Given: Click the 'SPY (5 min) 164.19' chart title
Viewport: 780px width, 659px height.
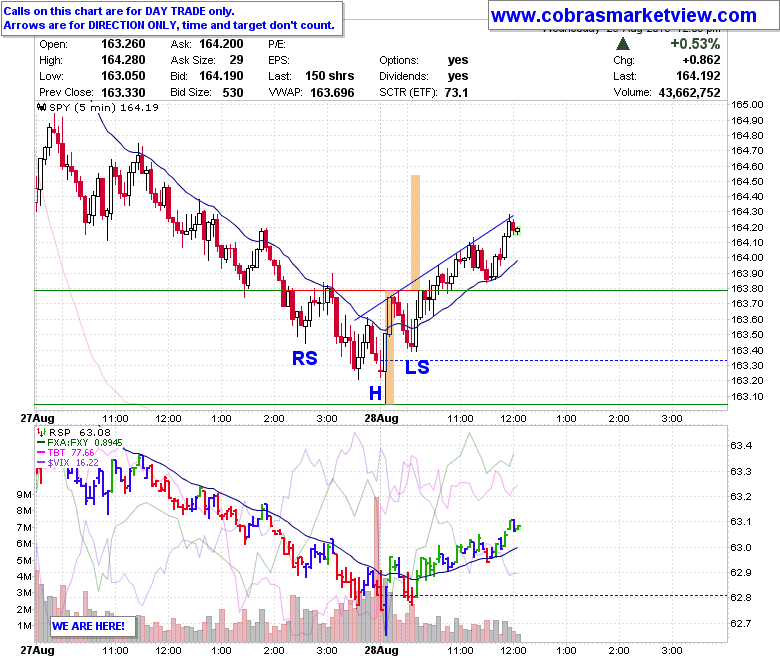Looking at the screenshot, I should click(103, 107).
